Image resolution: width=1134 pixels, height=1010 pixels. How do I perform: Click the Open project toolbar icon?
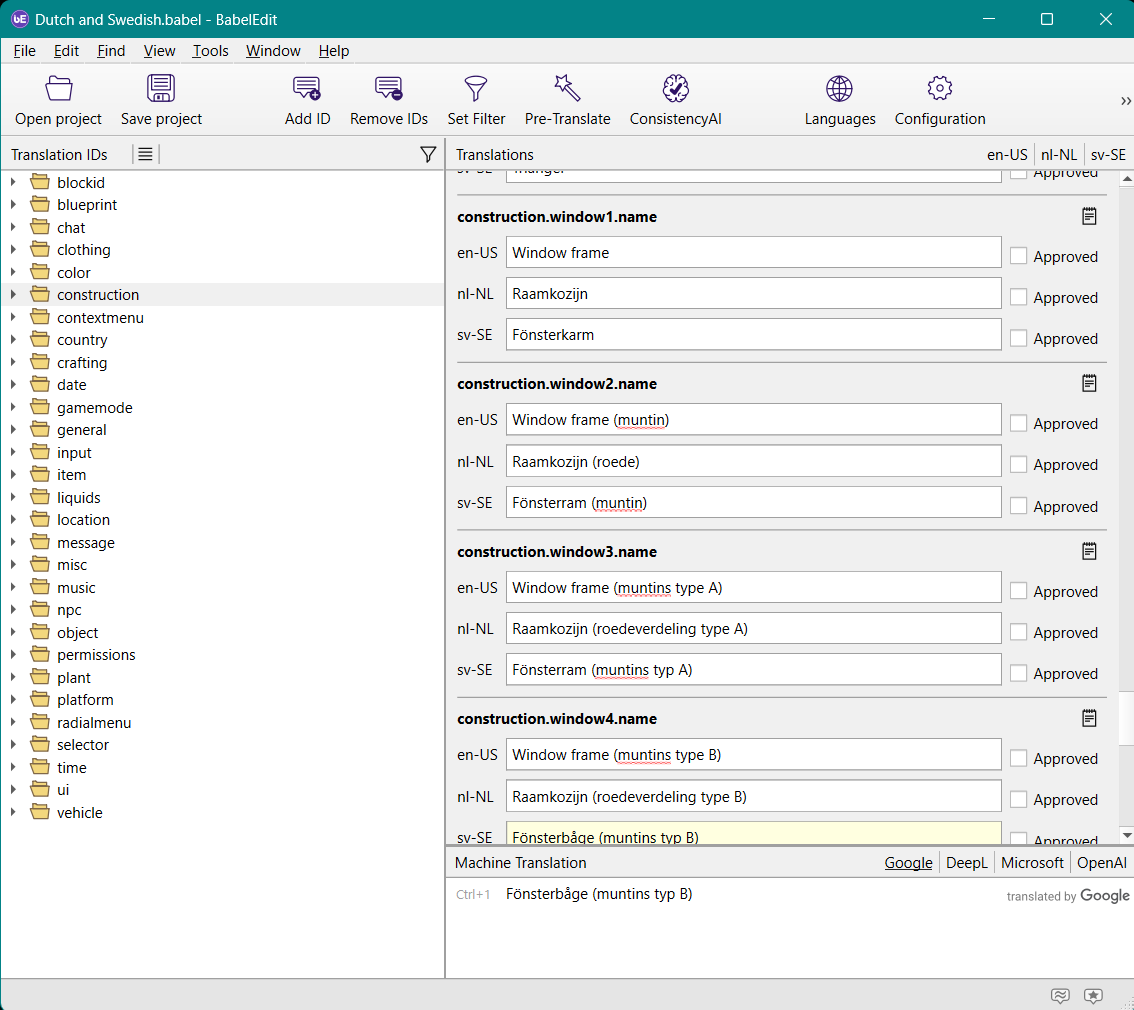coord(59,89)
